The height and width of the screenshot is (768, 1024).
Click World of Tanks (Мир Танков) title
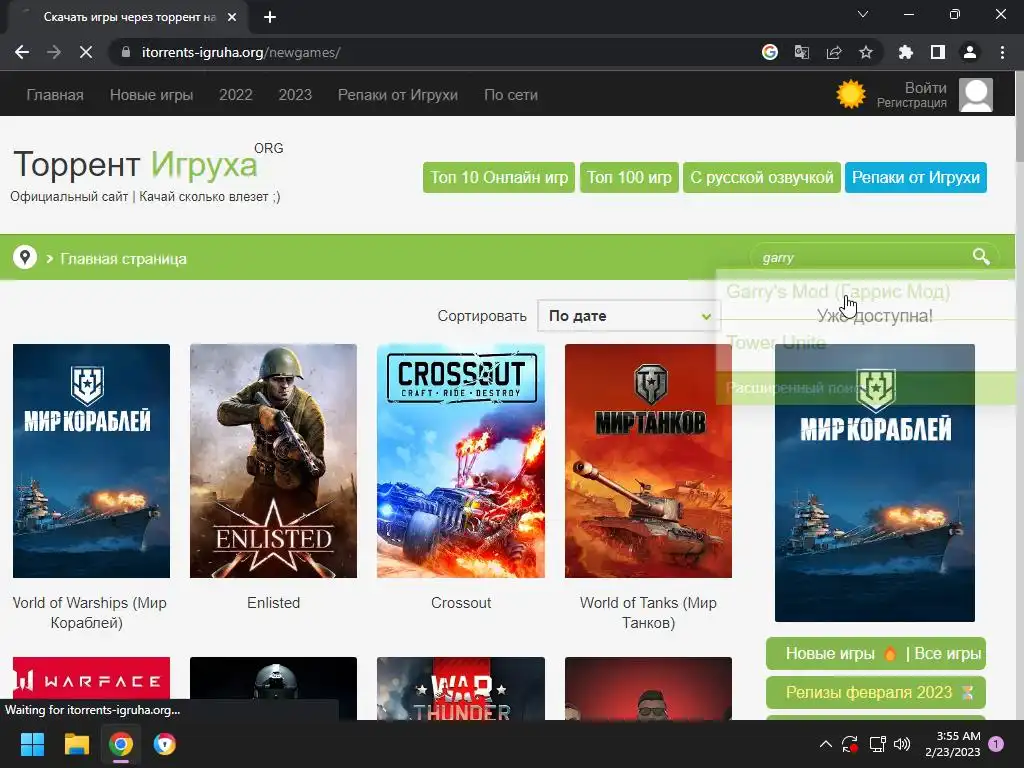648,613
